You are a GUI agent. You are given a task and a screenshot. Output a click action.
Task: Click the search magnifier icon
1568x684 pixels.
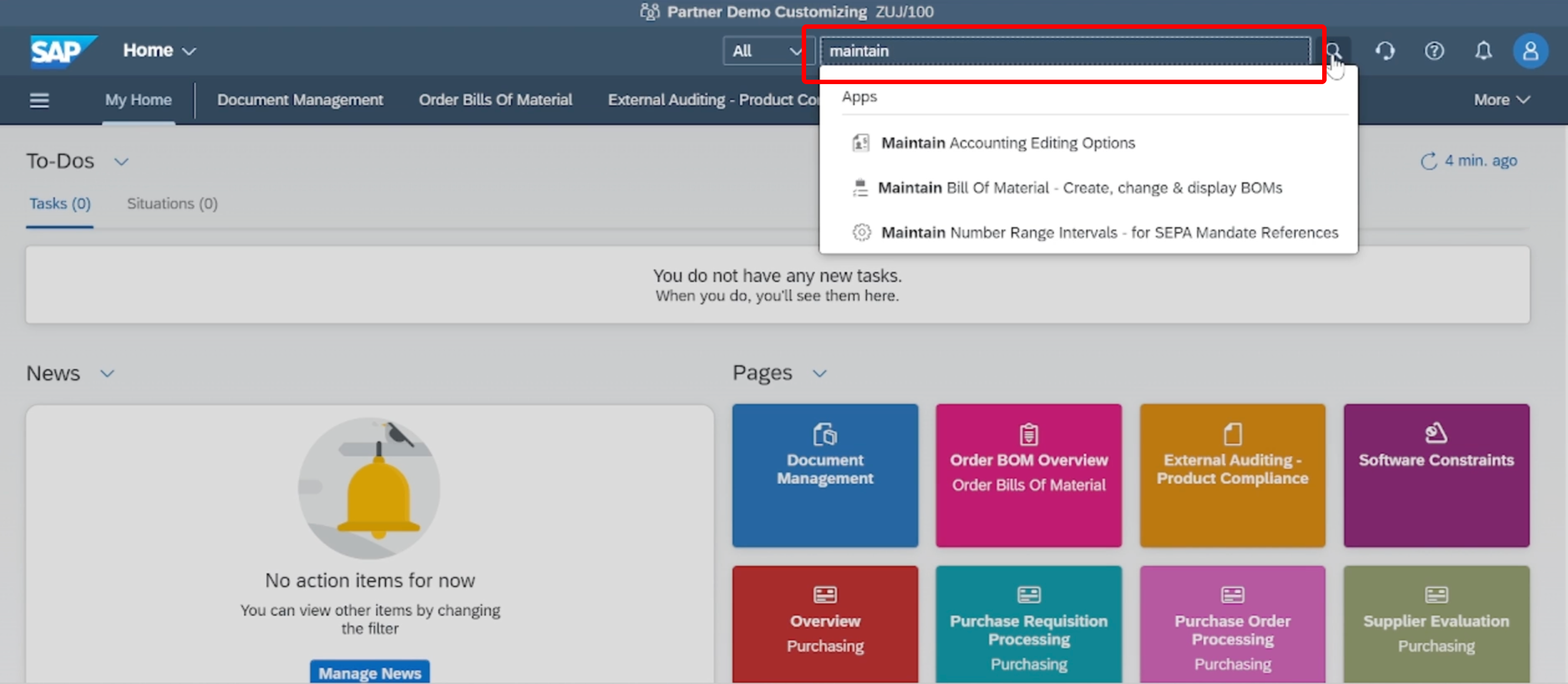pos(1333,50)
